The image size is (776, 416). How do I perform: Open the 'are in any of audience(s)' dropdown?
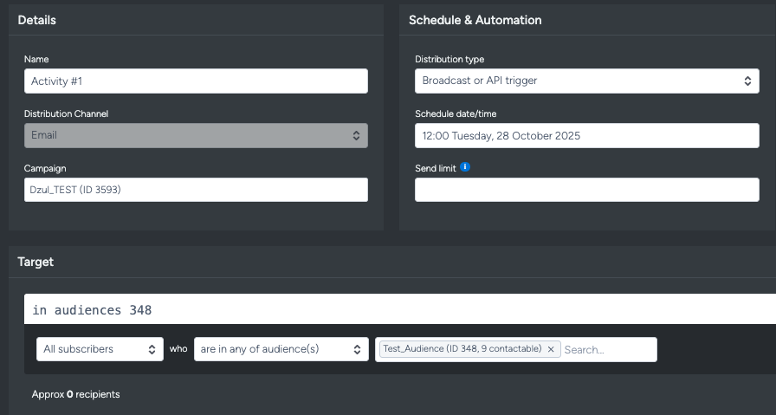pyautogui.click(x=280, y=349)
